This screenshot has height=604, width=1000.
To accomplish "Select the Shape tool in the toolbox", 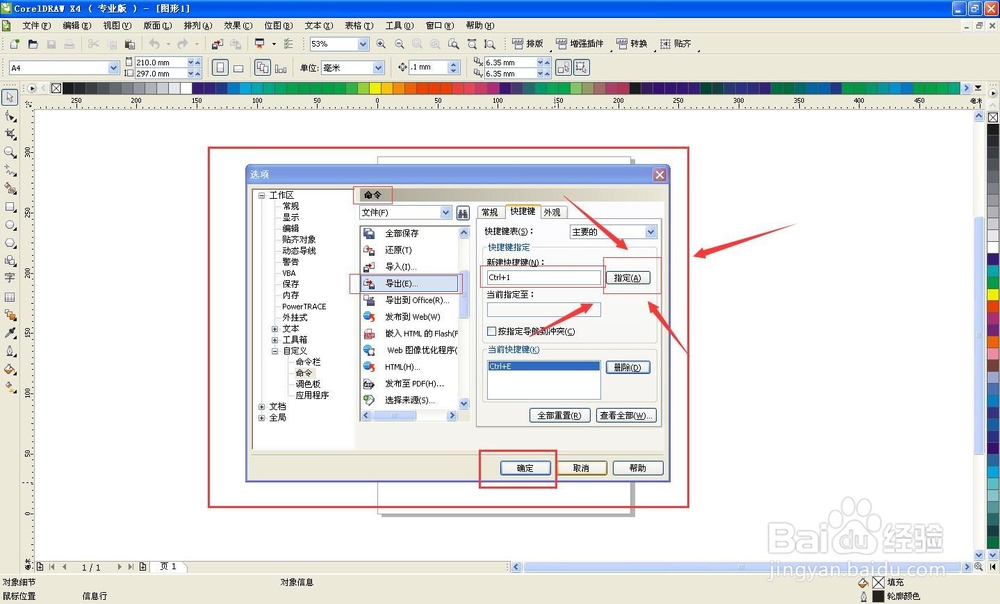I will (x=10, y=116).
